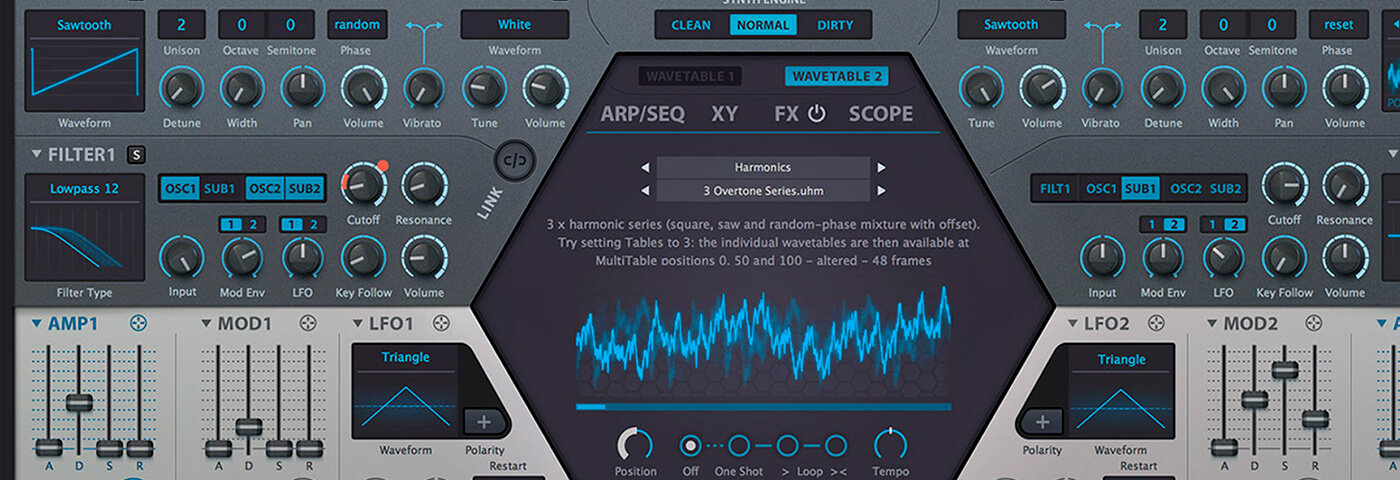
Task: Open the LFO1 Triangle waveform selector
Action: point(406,357)
